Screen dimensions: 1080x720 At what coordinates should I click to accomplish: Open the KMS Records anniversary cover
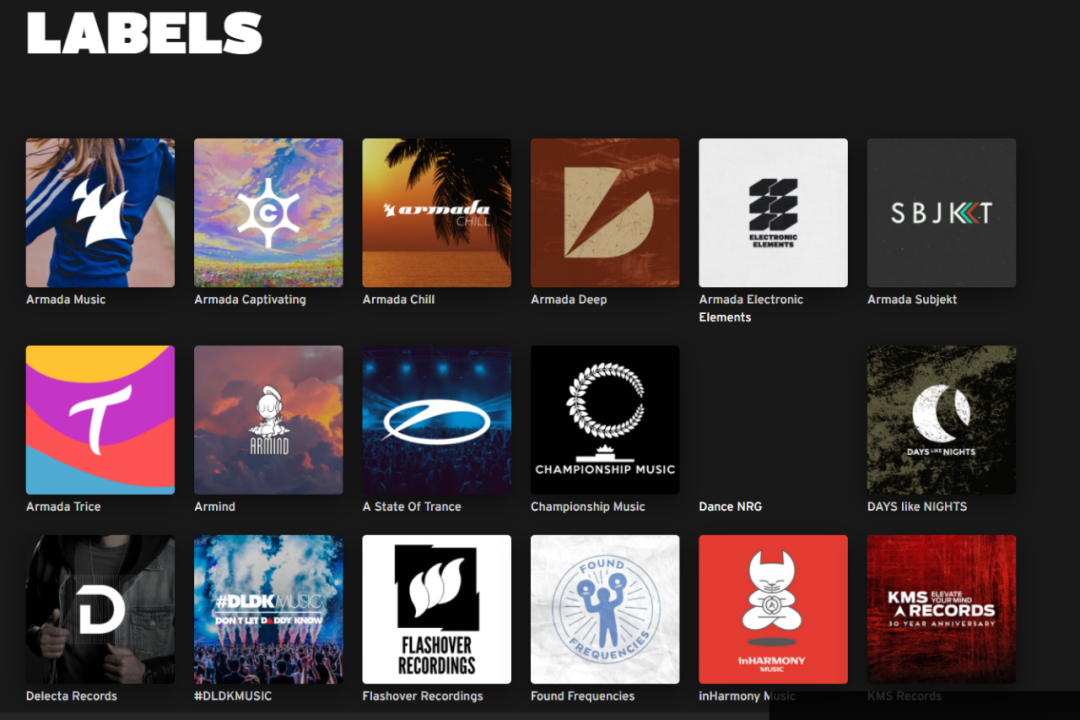(x=942, y=609)
